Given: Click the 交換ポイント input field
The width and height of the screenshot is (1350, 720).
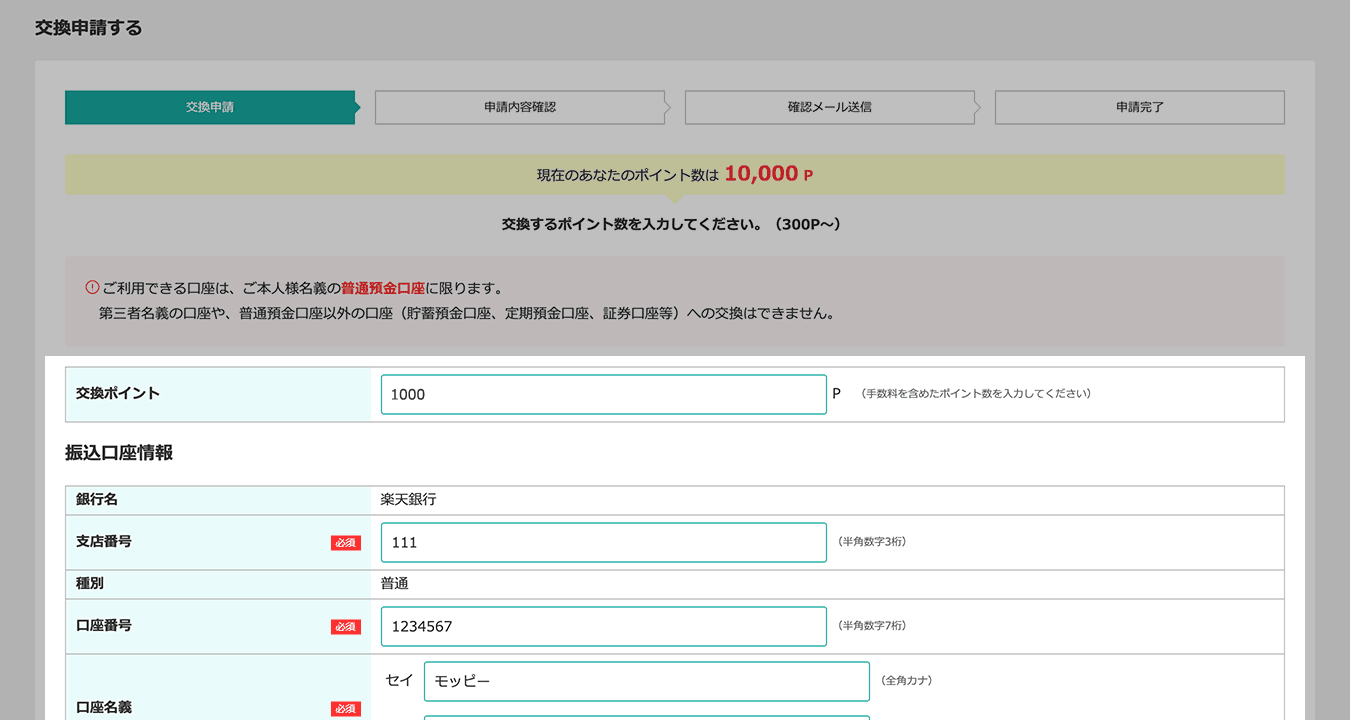Looking at the screenshot, I should pos(603,394).
